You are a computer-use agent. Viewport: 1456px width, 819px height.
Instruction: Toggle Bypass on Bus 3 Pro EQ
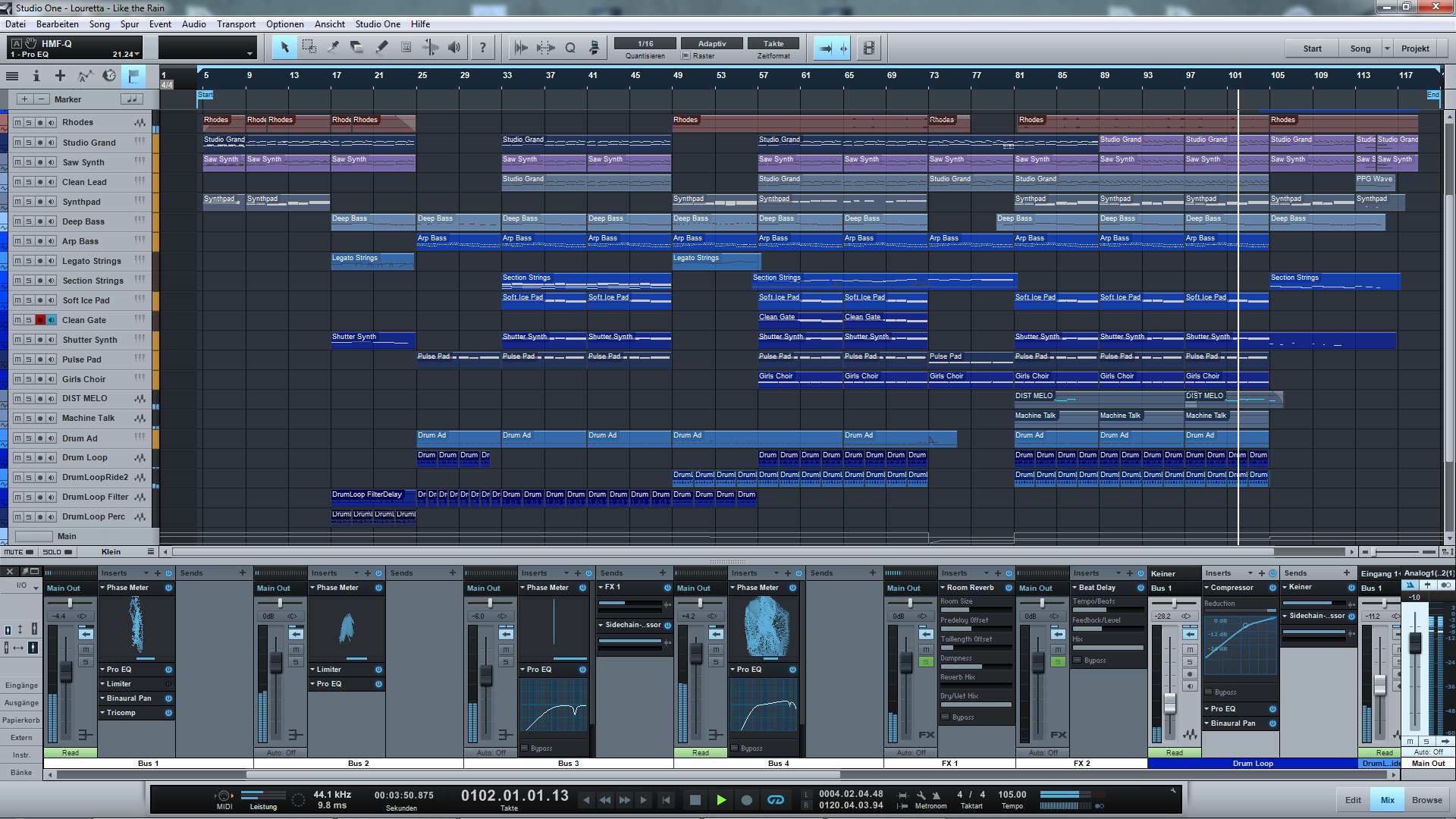click(524, 748)
